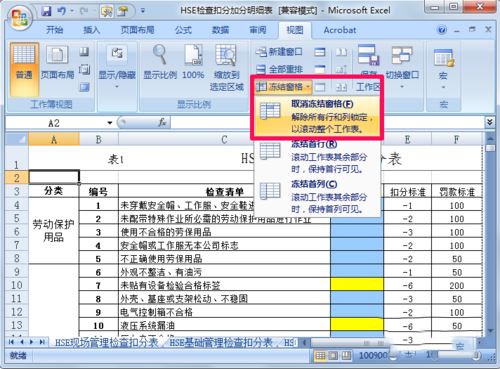Go to previous sheet tab arrow
This screenshot has height=369, width=500.
click(22, 342)
